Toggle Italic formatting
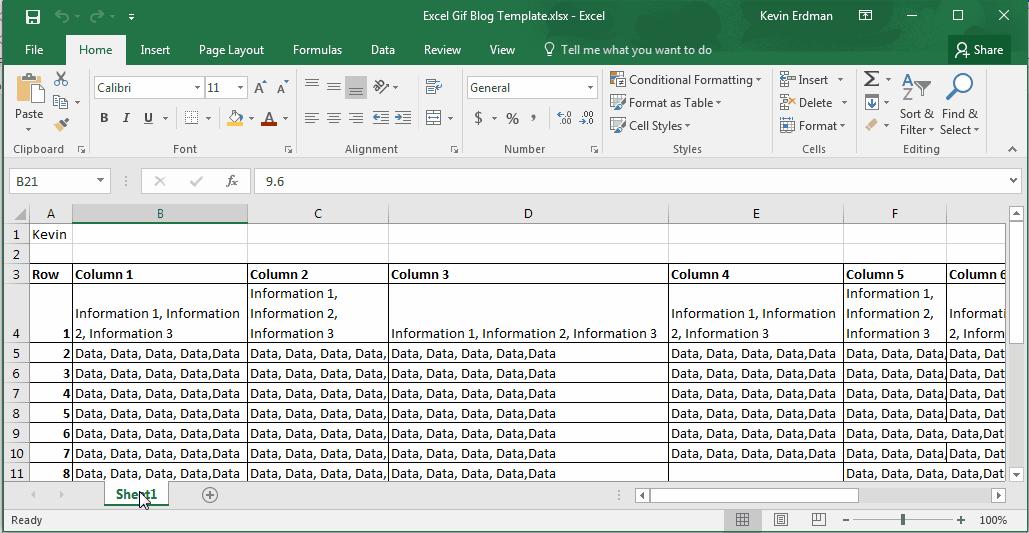The image size is (1029, 533). point(126,118)
